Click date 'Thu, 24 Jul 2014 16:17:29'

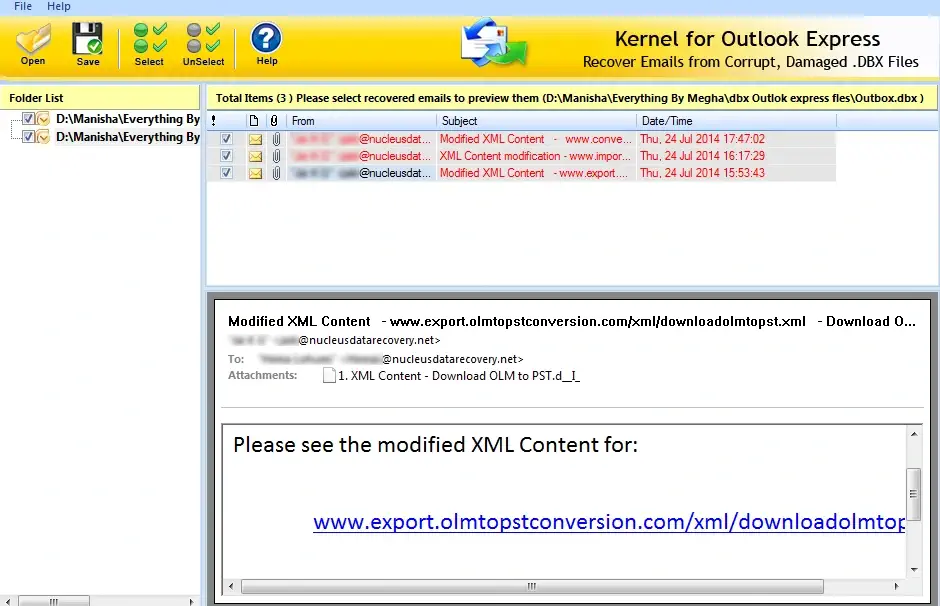[x=703, y=156]
